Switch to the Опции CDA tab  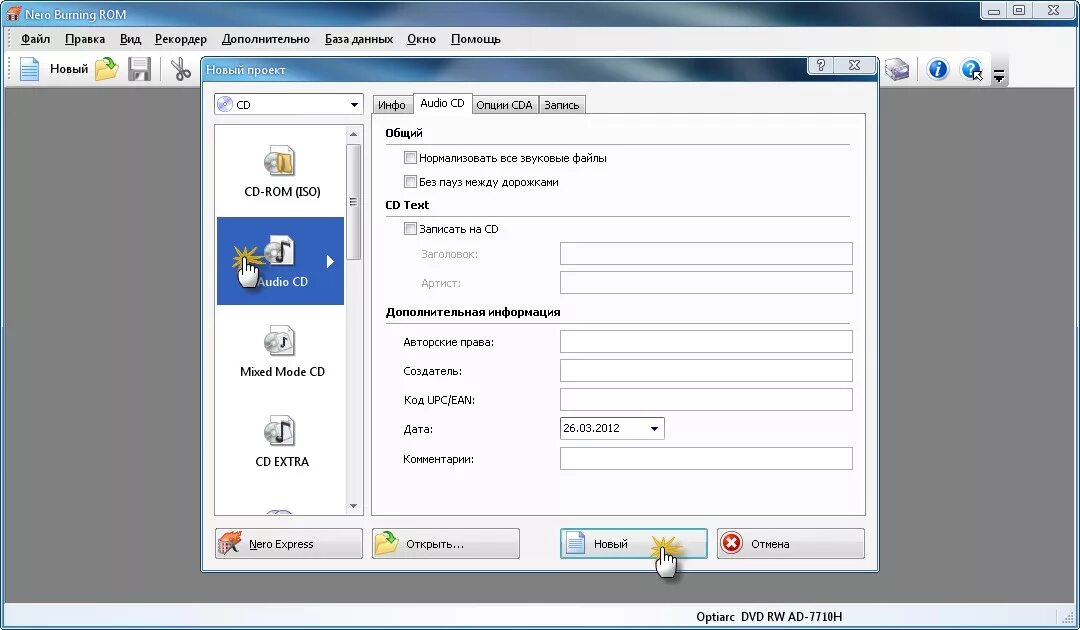pos(505,105)
